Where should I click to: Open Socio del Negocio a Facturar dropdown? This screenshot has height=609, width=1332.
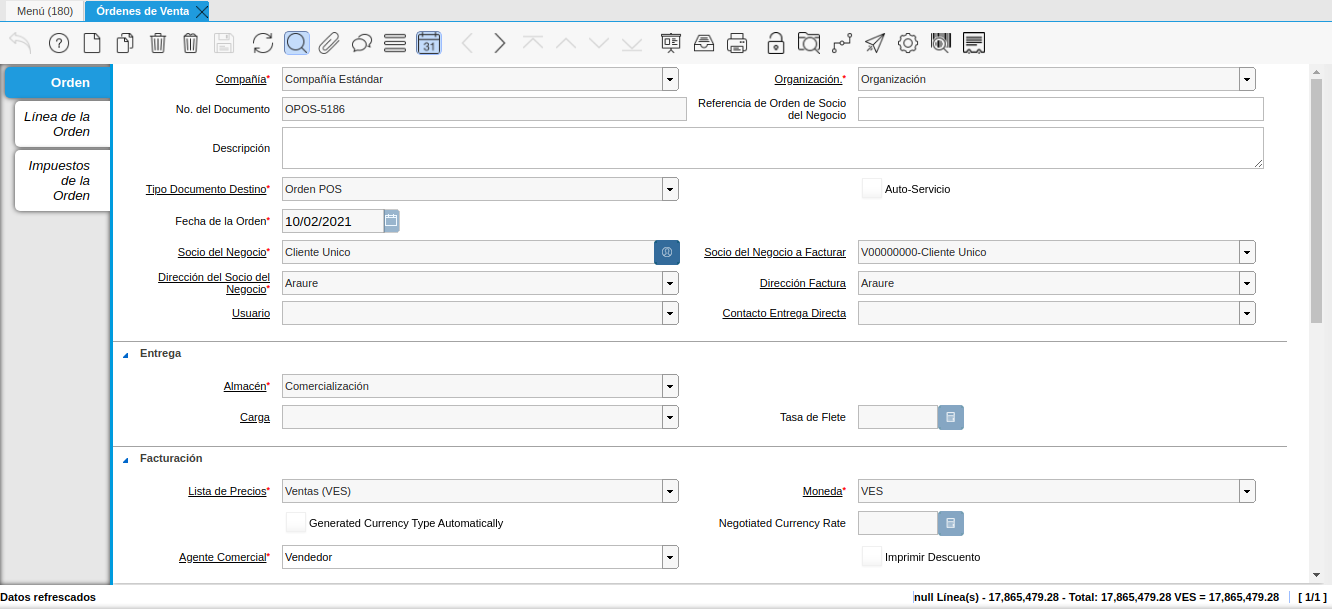1247,252
